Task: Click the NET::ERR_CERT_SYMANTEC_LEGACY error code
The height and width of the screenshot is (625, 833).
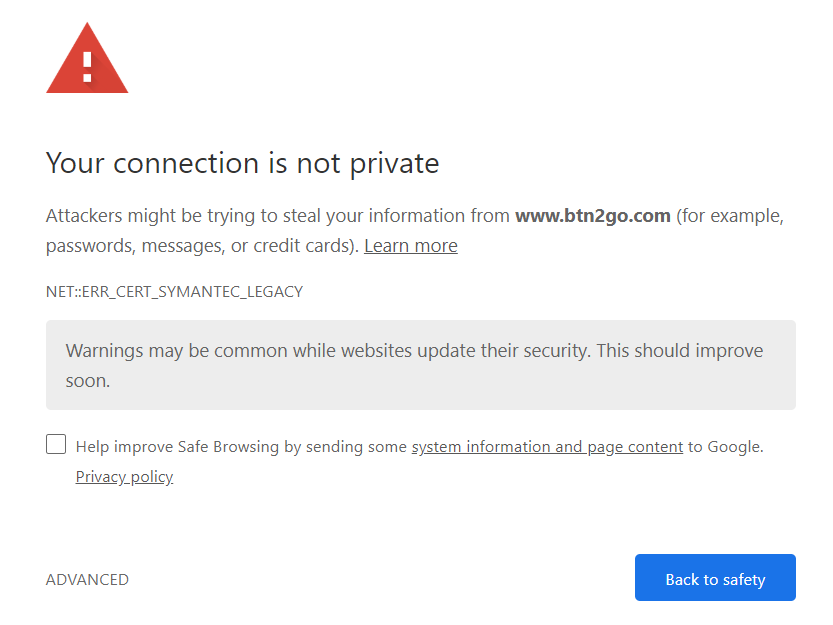Action: point(174,292)
